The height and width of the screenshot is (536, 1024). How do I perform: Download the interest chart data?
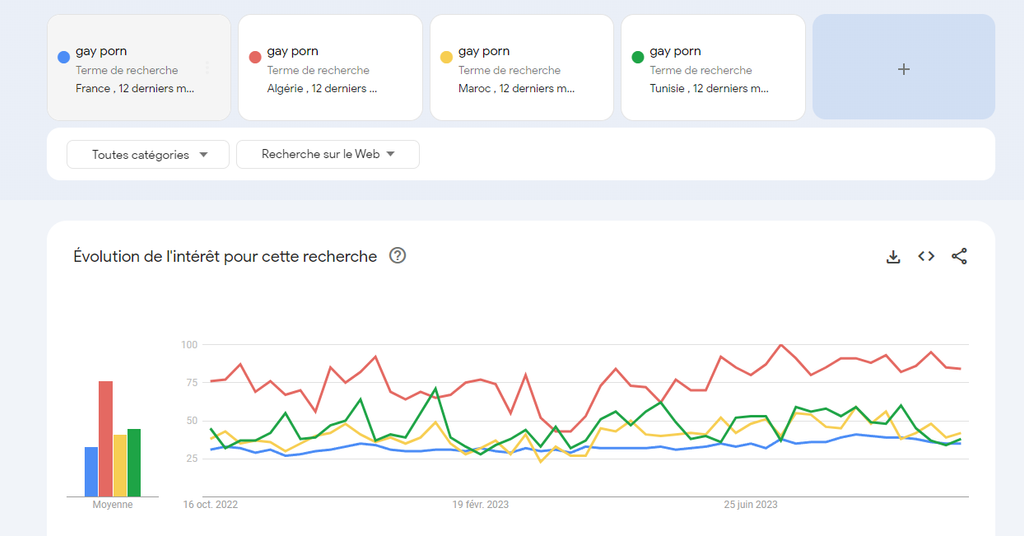[893, 257]
